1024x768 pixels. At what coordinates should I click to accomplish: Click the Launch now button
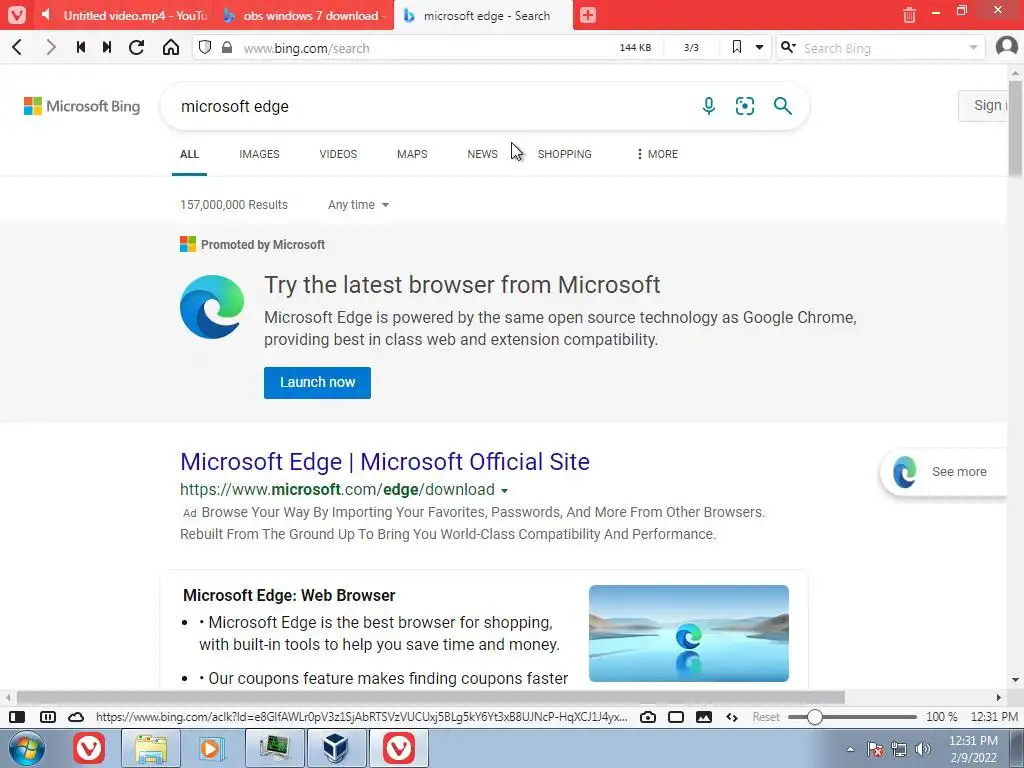pyautogui.click(x=317, y=383)
